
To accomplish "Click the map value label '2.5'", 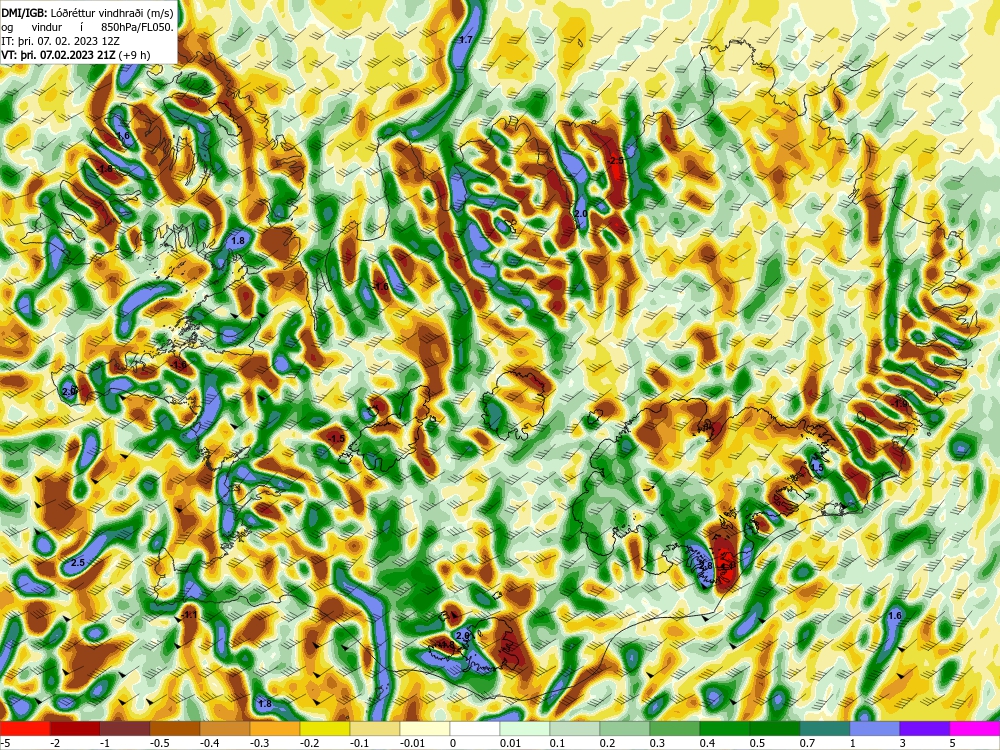I will tap(78, 562).
